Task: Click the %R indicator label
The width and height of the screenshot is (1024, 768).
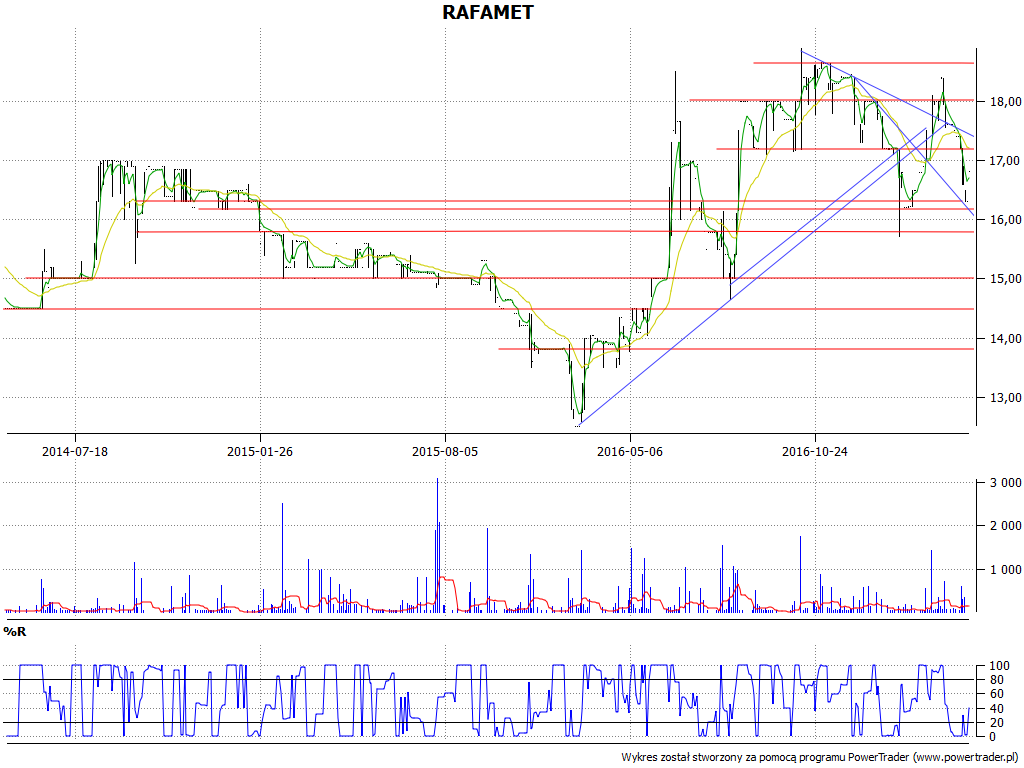Action: pyautogui.click(x=15, y=632)
